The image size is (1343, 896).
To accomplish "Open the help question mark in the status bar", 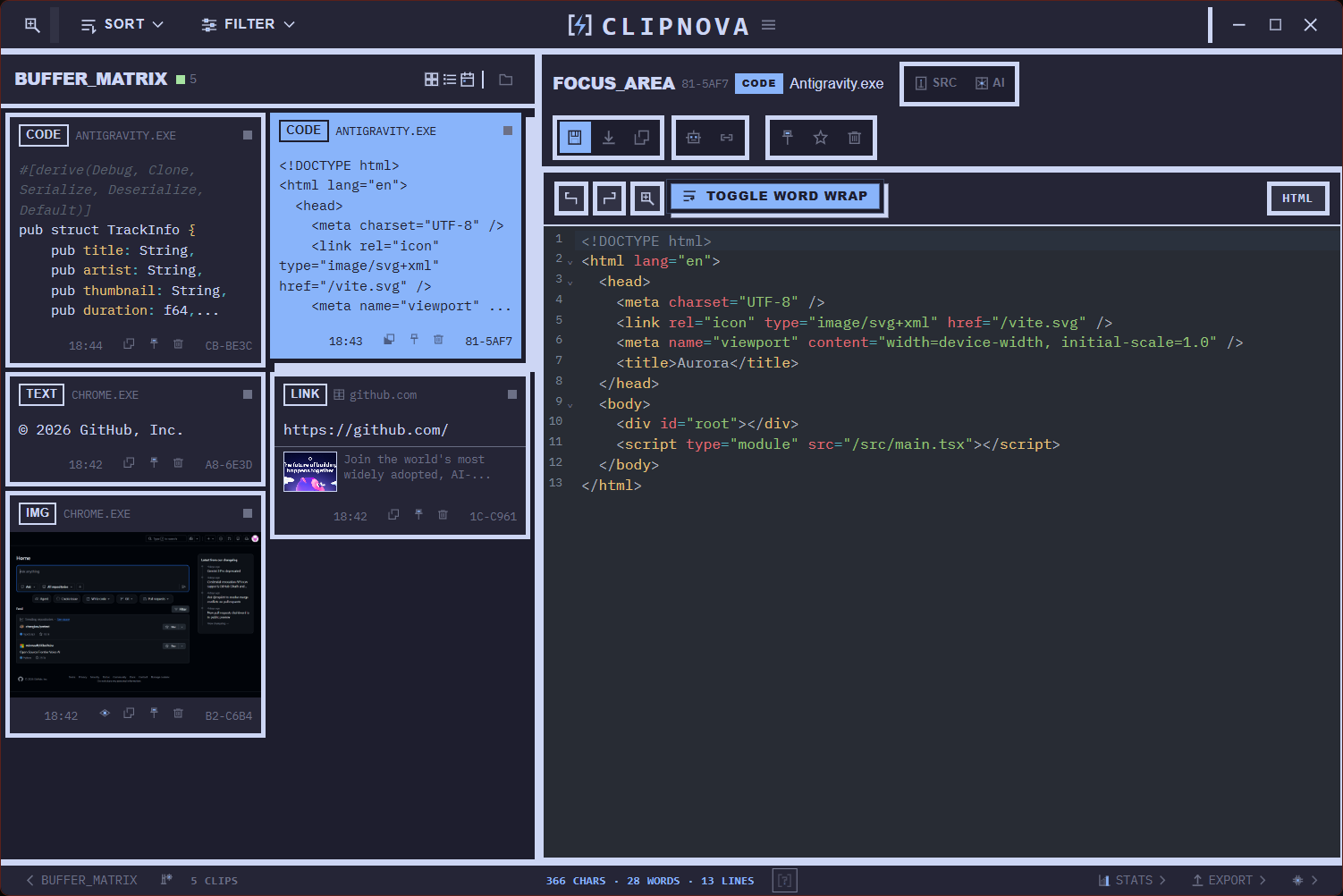I will point(784,881).
